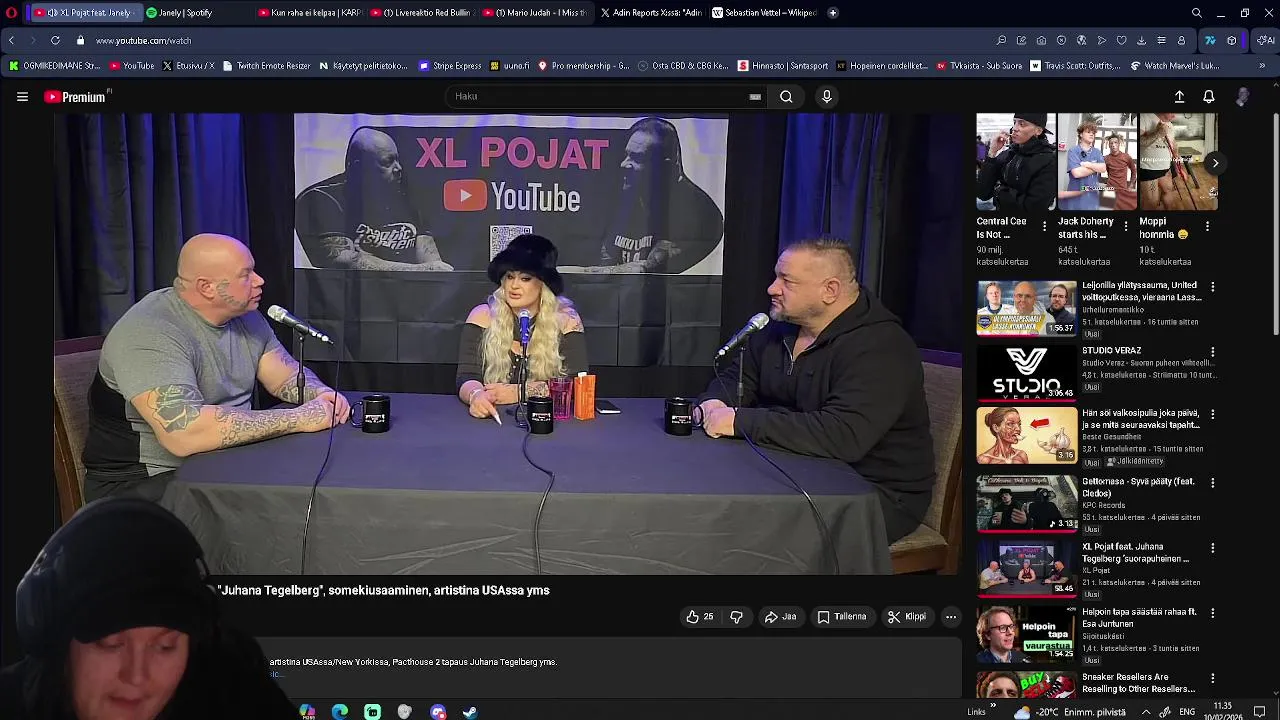Screen dimensions: 1280x720
Task: Go back with the browser back arrow
Action: [x=11, y=40]
